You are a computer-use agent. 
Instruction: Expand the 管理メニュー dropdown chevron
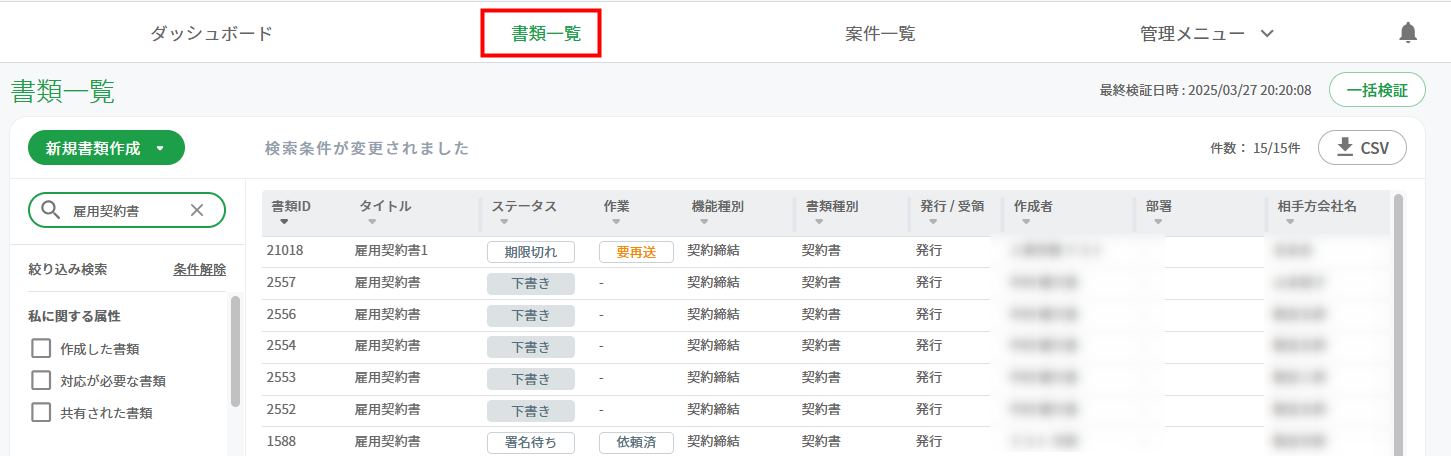(1267, 33)
